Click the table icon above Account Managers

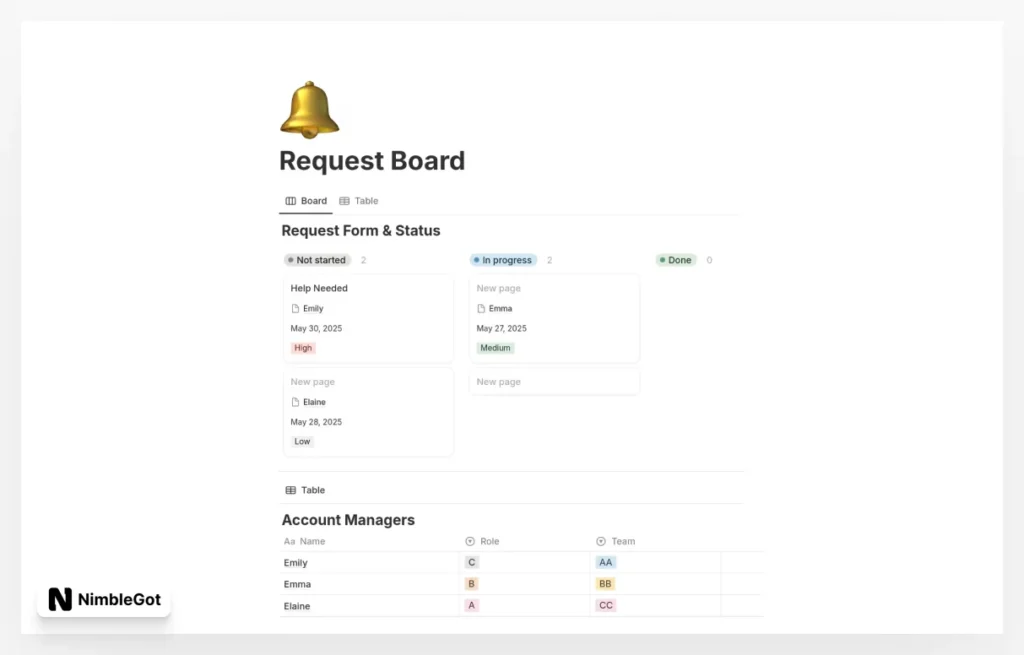(x=291, y=490)
